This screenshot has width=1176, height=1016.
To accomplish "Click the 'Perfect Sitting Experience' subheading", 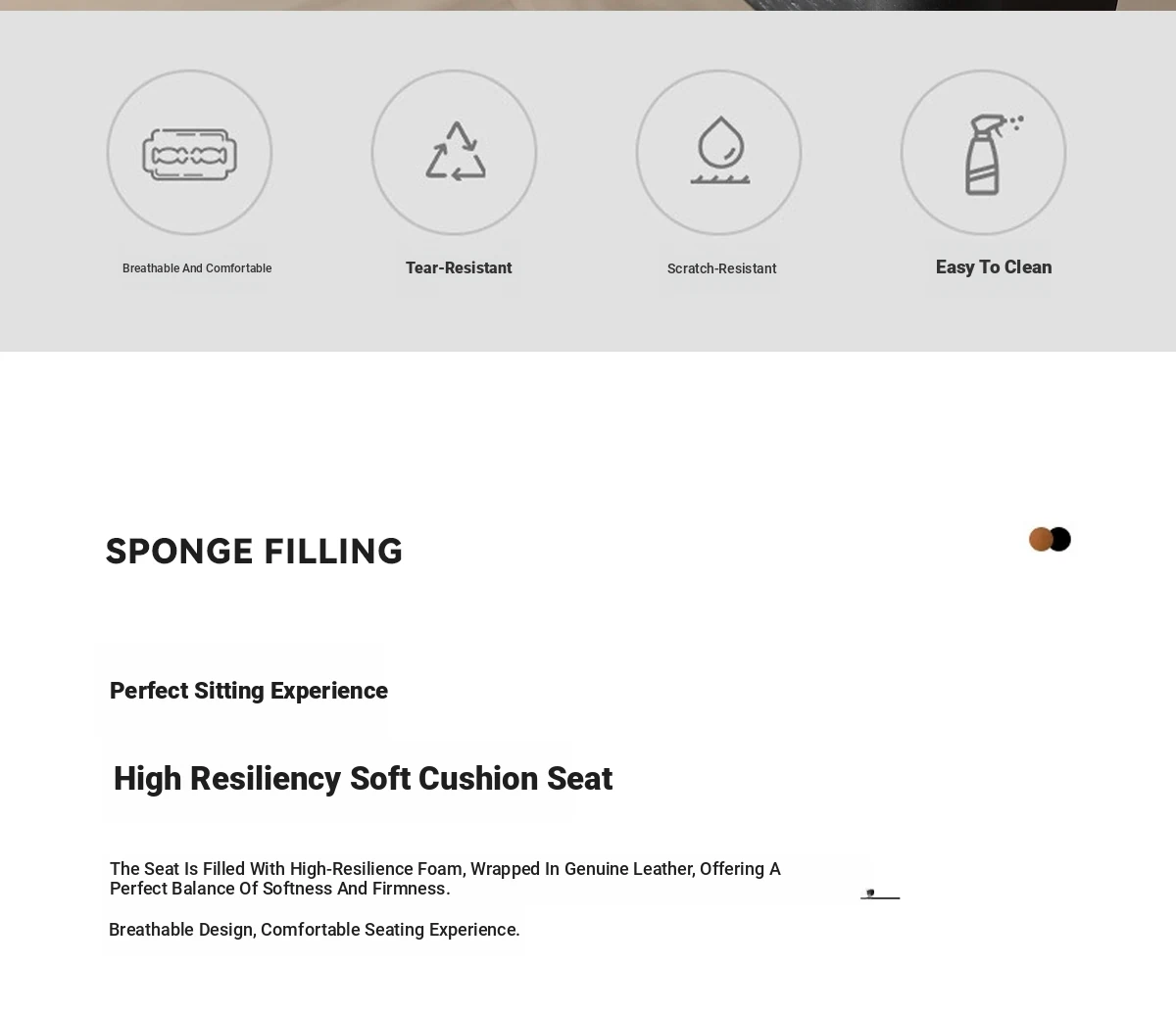I will point(249,691).
